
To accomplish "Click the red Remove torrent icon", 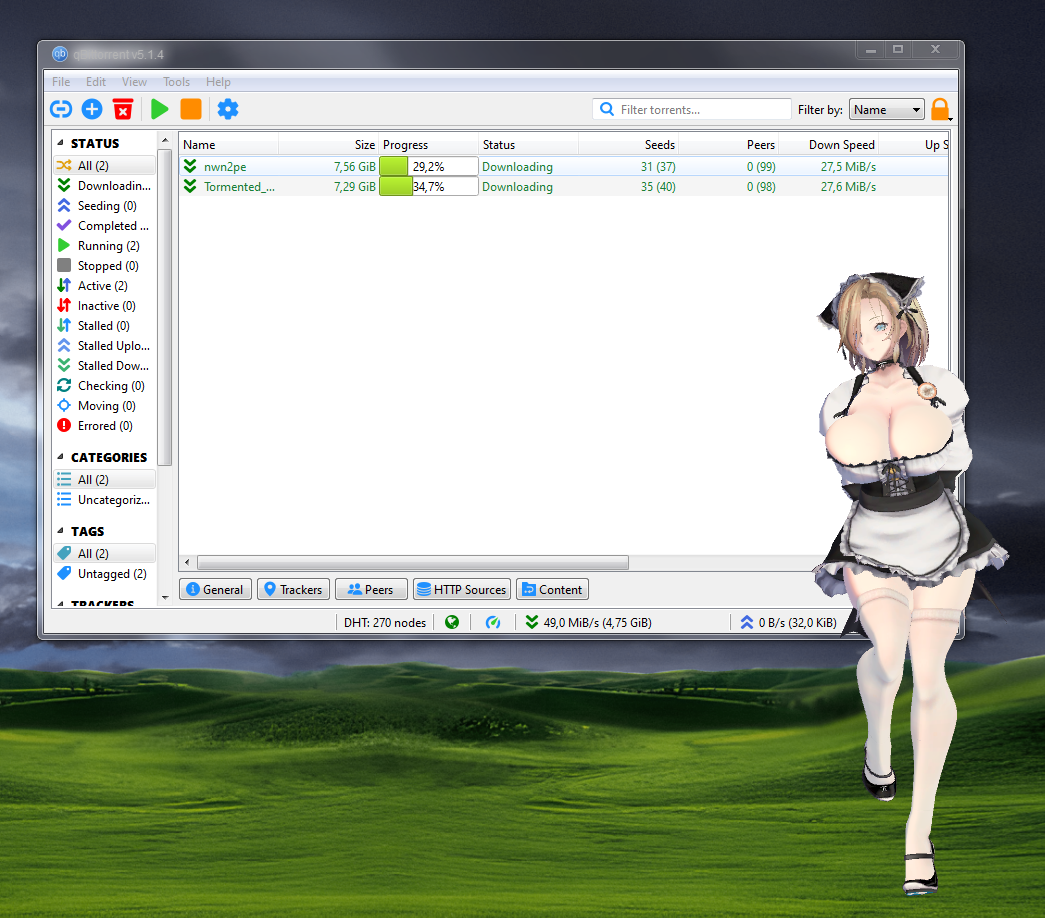I will [123, 109].
